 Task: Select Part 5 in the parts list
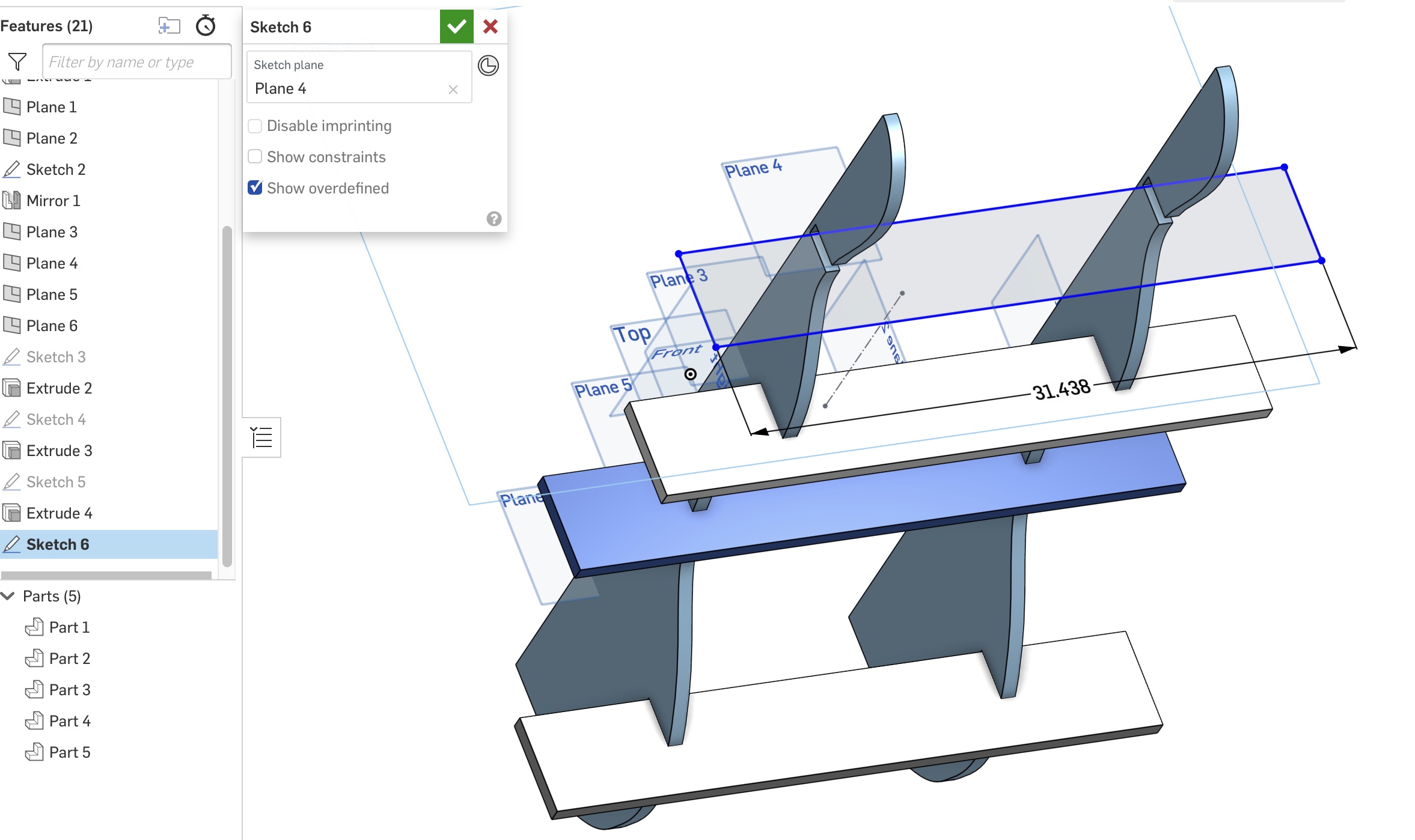pyautogui.click(x=69, y=752)
